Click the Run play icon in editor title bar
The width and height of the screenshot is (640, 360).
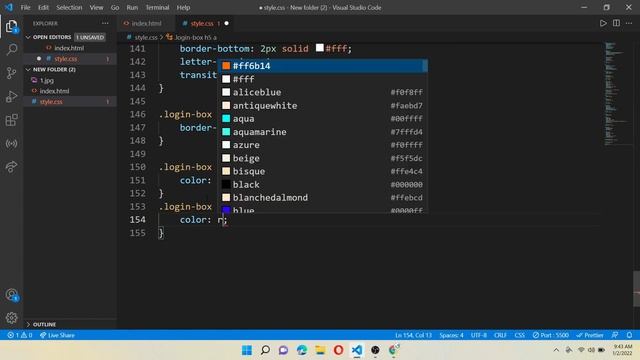[603, 23]
